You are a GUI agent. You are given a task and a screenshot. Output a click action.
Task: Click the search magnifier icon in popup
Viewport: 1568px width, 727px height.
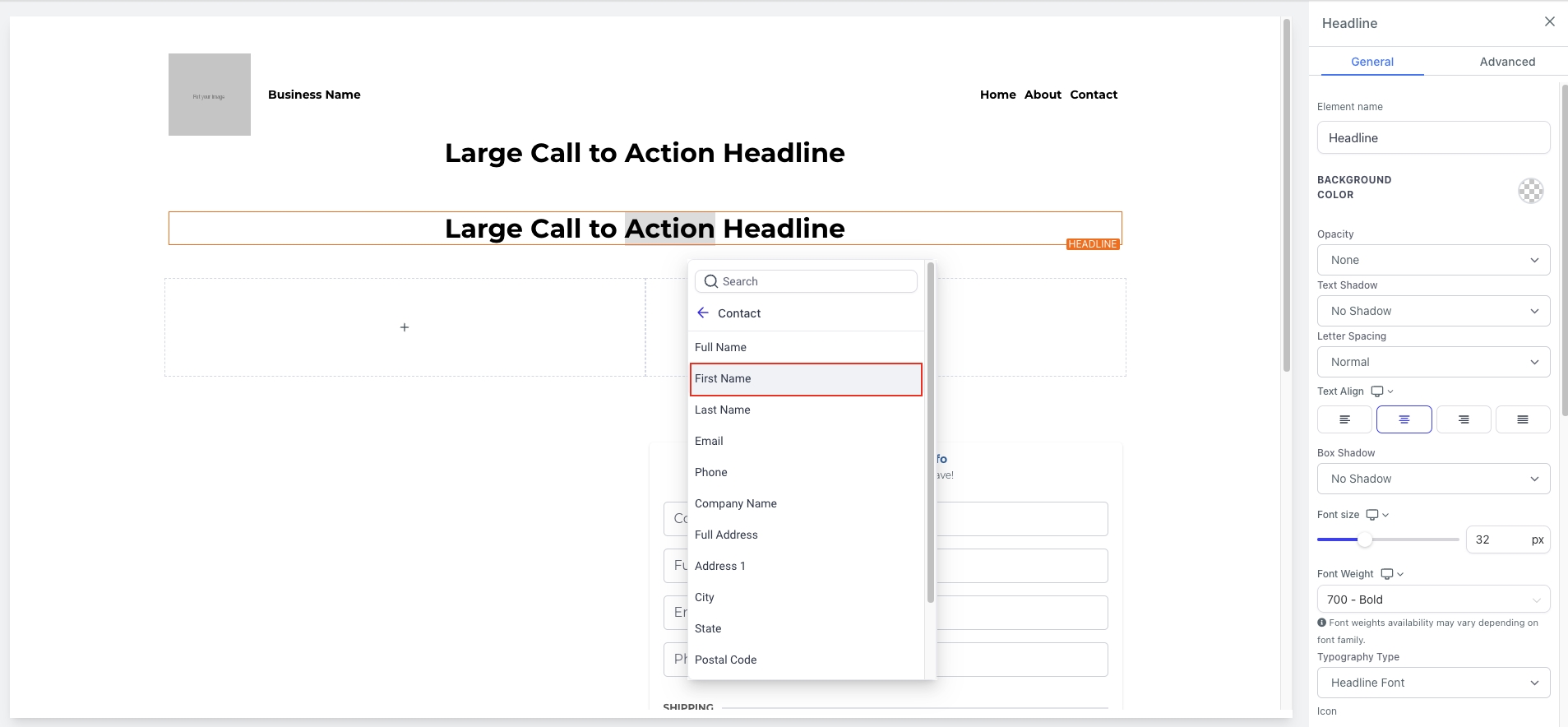(711, 281)
